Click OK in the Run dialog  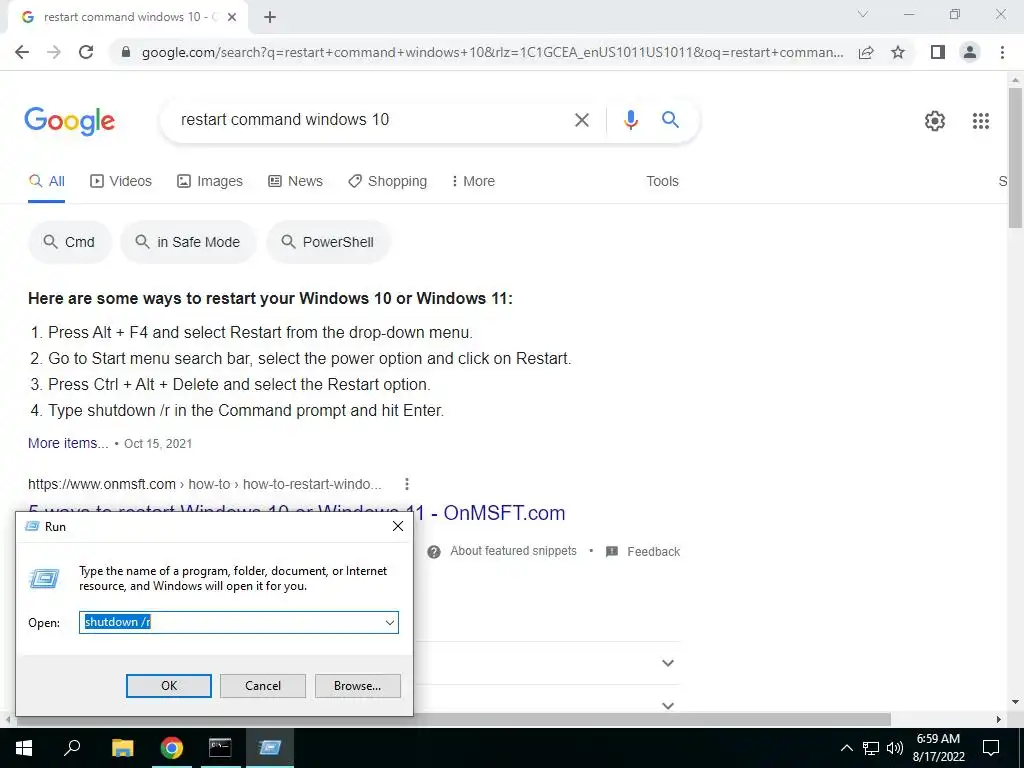(x=168, y=686)
